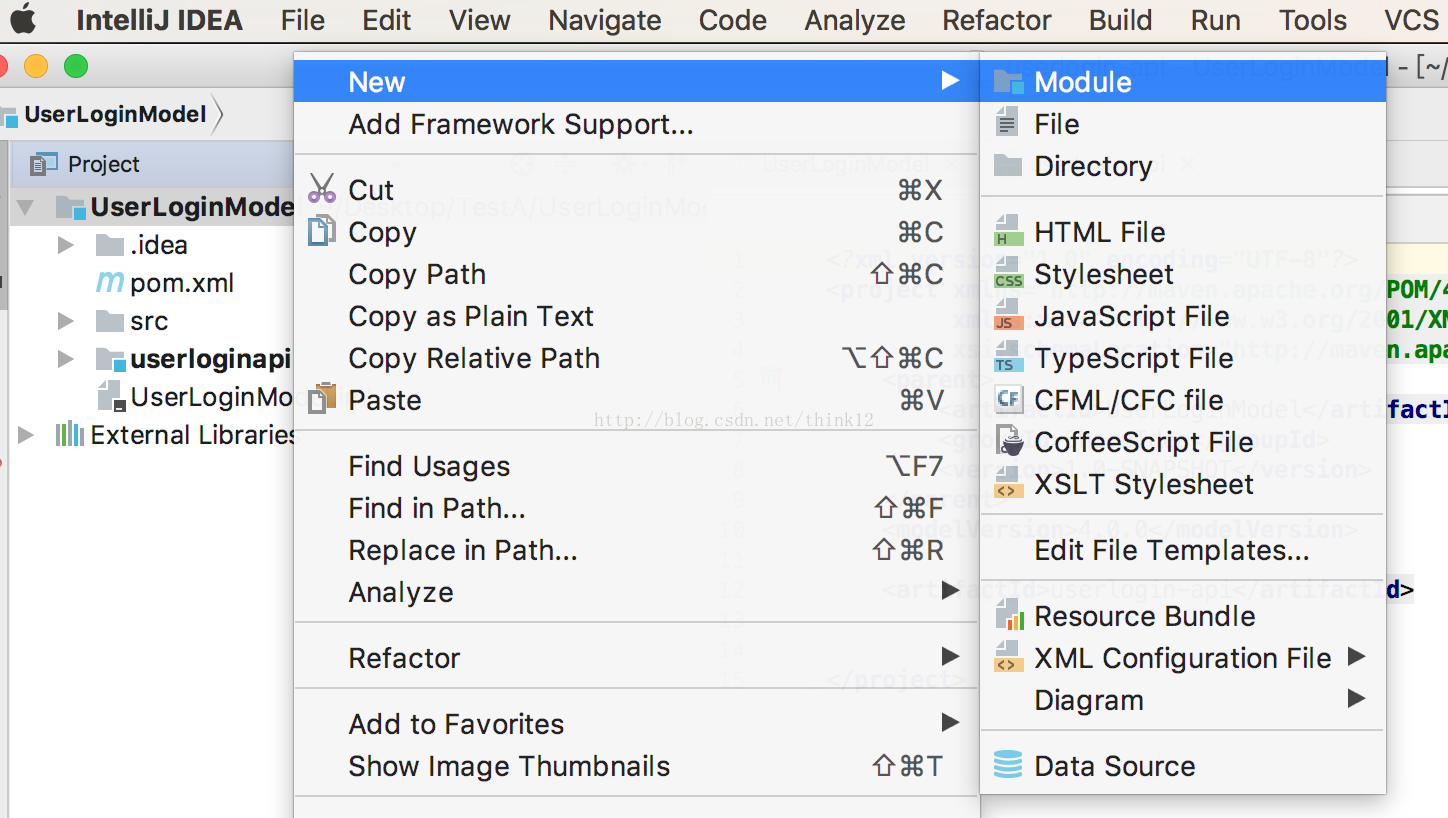Click the Module icon in New submenu
This screenshot has width=1448, height=818.
point(1008,82)
